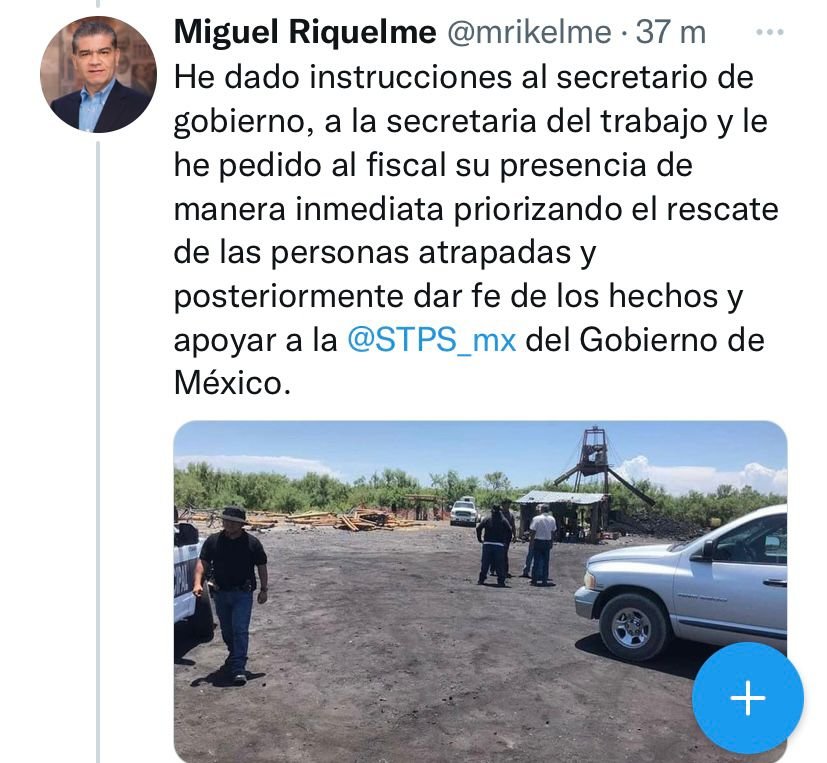Image resolution: width=827 pixels, height=763 pixels.
Task: Open the attached mine site photo
Action: 480,592
